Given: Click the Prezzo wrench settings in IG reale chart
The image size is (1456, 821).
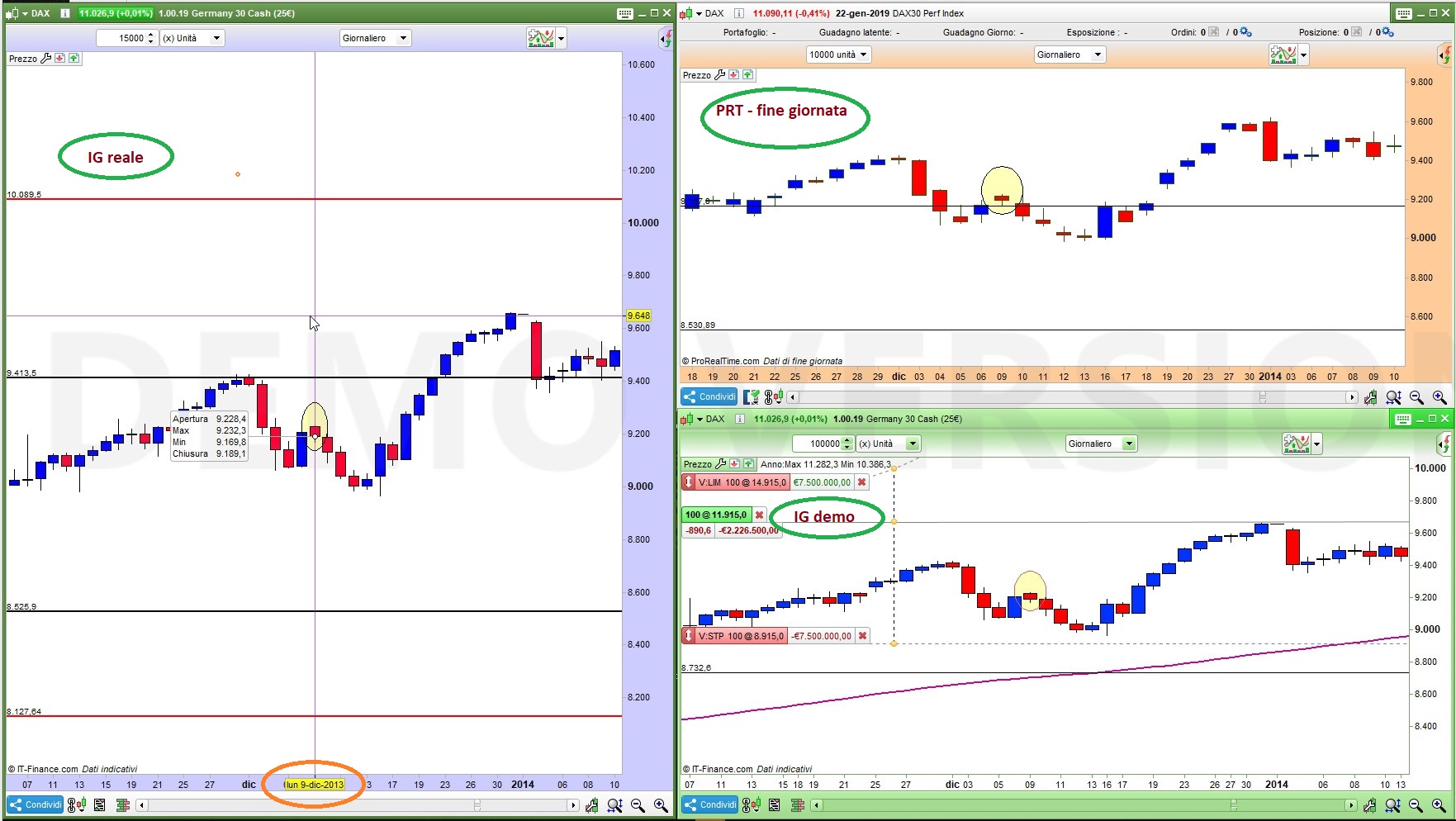Looking at the screenshot, I should click(46, 59).
